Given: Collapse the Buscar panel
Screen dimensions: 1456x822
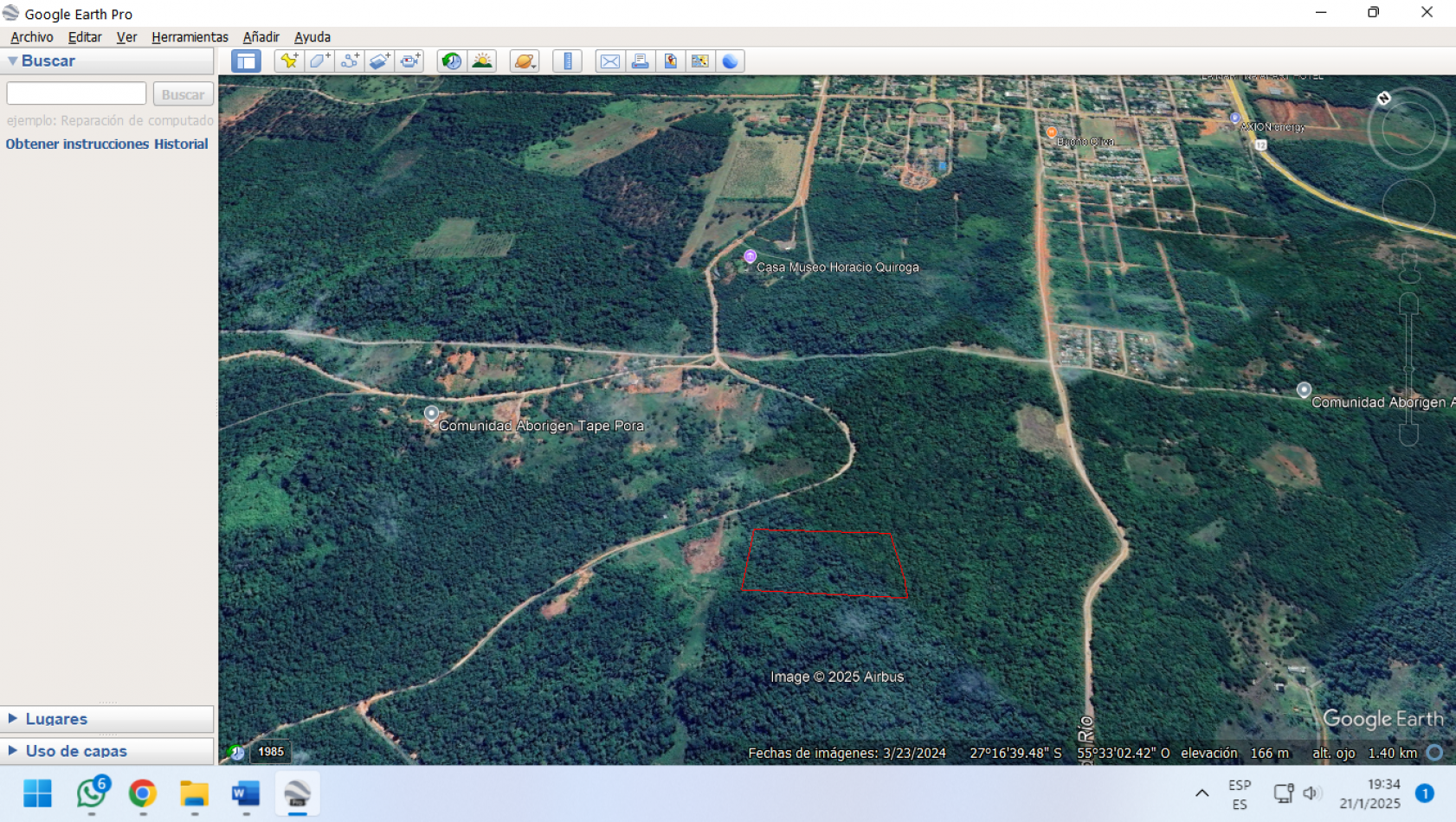Looking at the screenshot, I should point(13,61).
